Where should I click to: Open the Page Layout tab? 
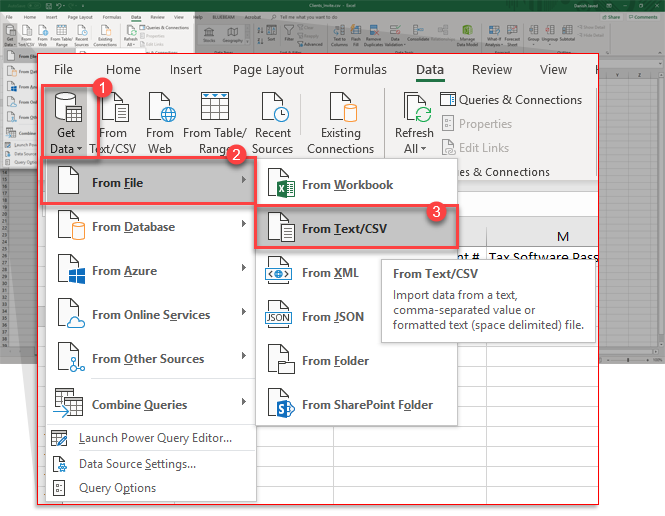pyautogui.click(x=268, y=70)
